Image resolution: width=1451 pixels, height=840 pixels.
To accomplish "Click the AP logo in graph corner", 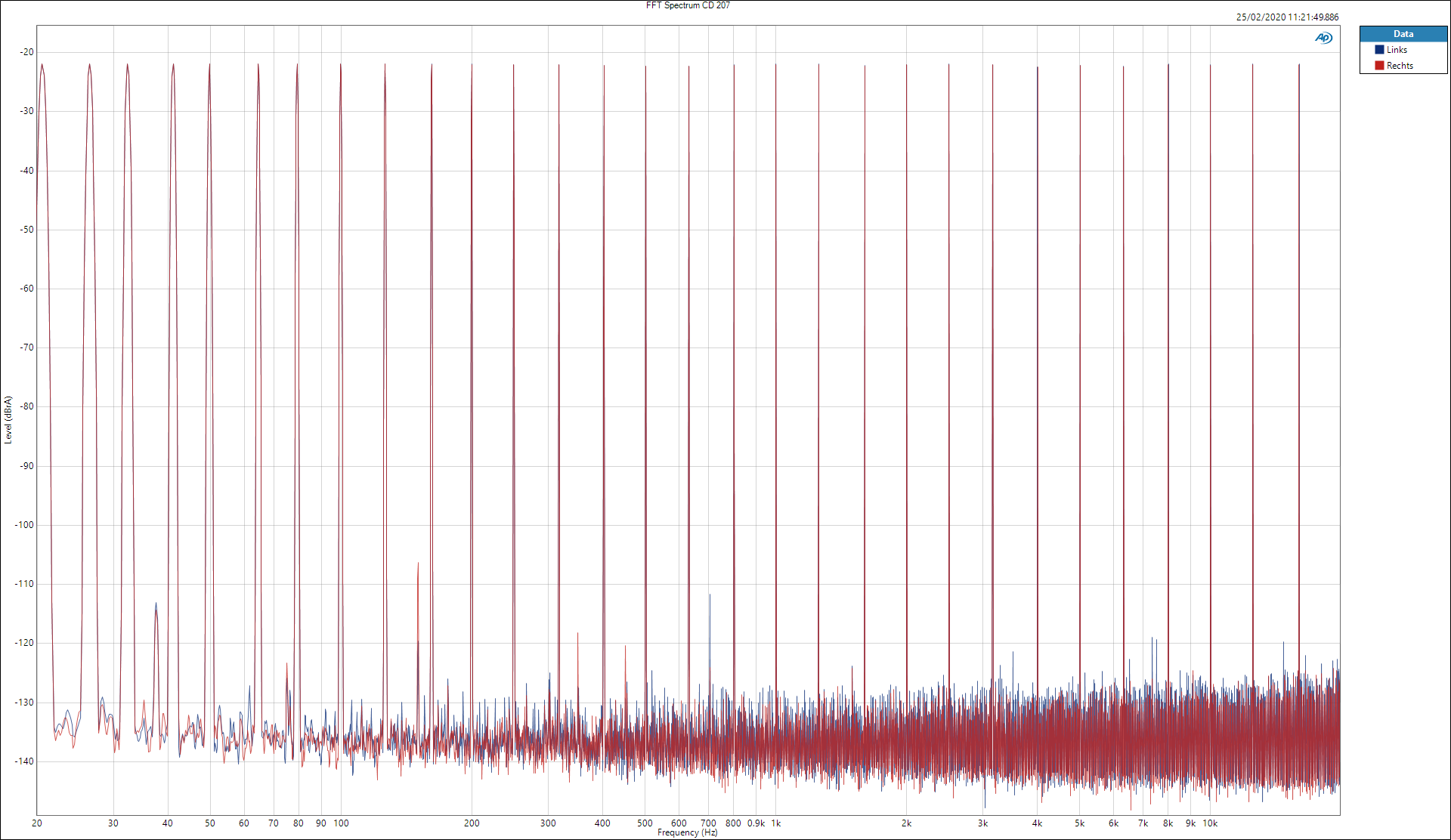I will (1323, 38).
